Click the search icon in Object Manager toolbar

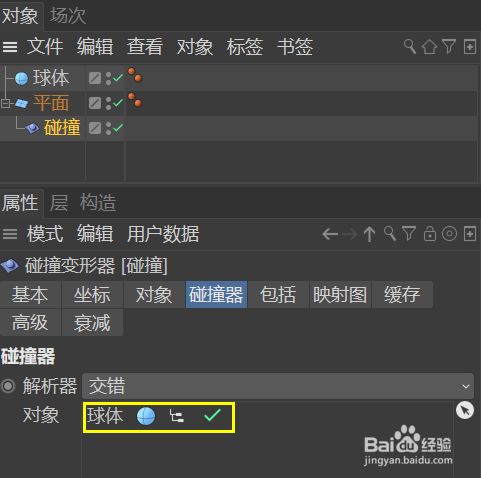tap(410, 46)
